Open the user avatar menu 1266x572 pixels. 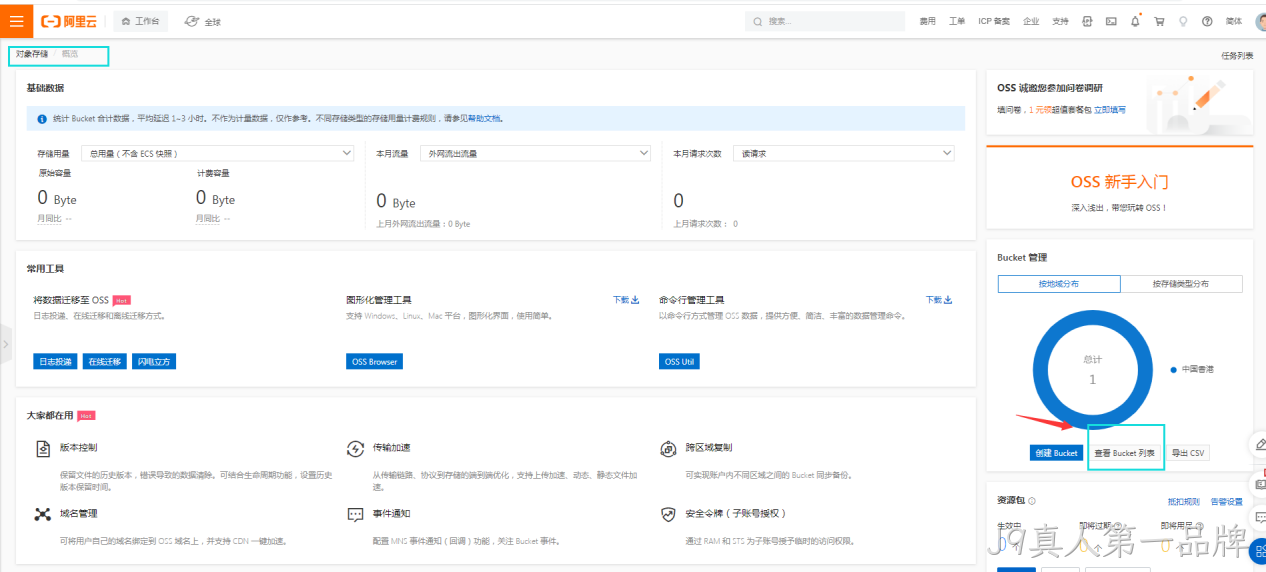coord(1260,21)
